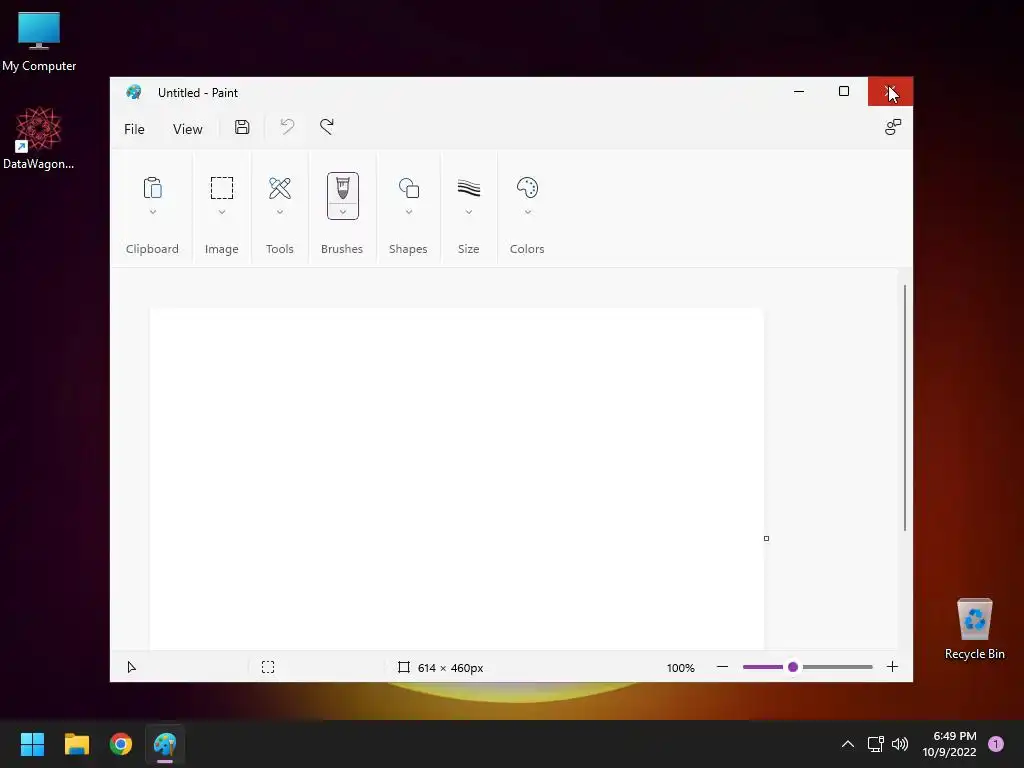Click the Shapes group label
The height and width of the screenshot is (768, 1024).
(408, 249)
